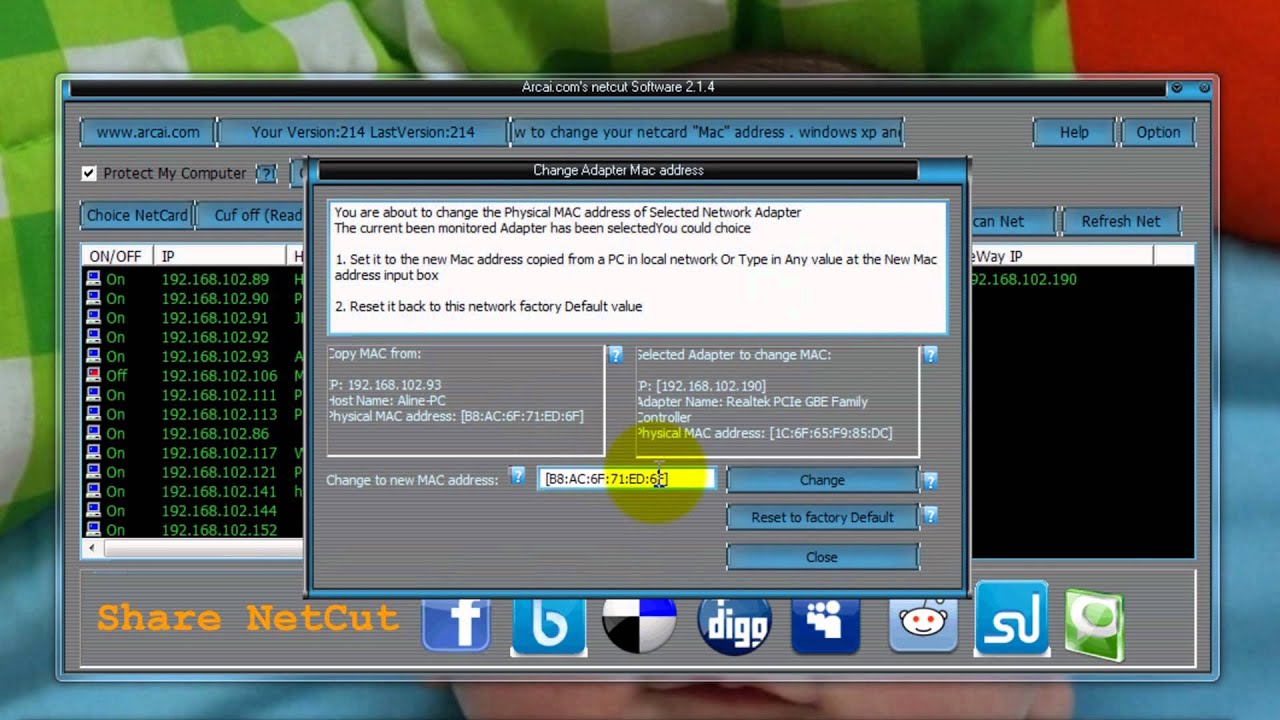The height and width of the screenshot is (720, 1280).
Task: Select the gateway IP 192.168.102.190 entry
Action: point(1024,279)
